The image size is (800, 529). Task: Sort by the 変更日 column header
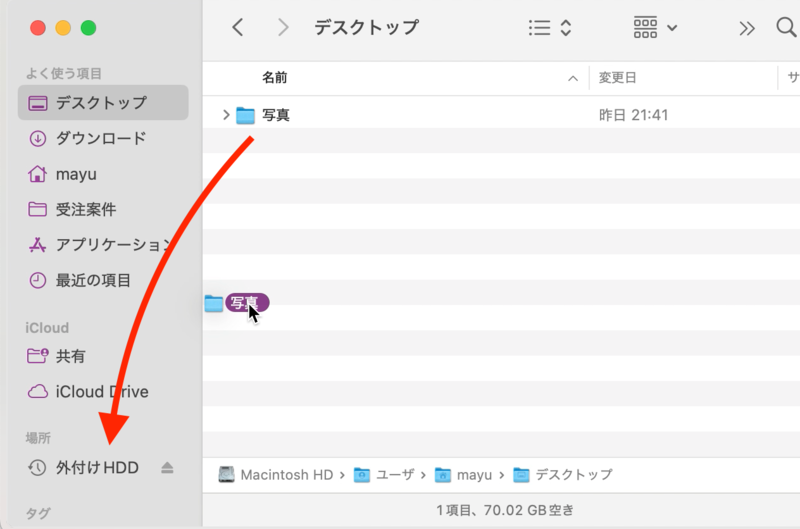(x=617, y=78)
